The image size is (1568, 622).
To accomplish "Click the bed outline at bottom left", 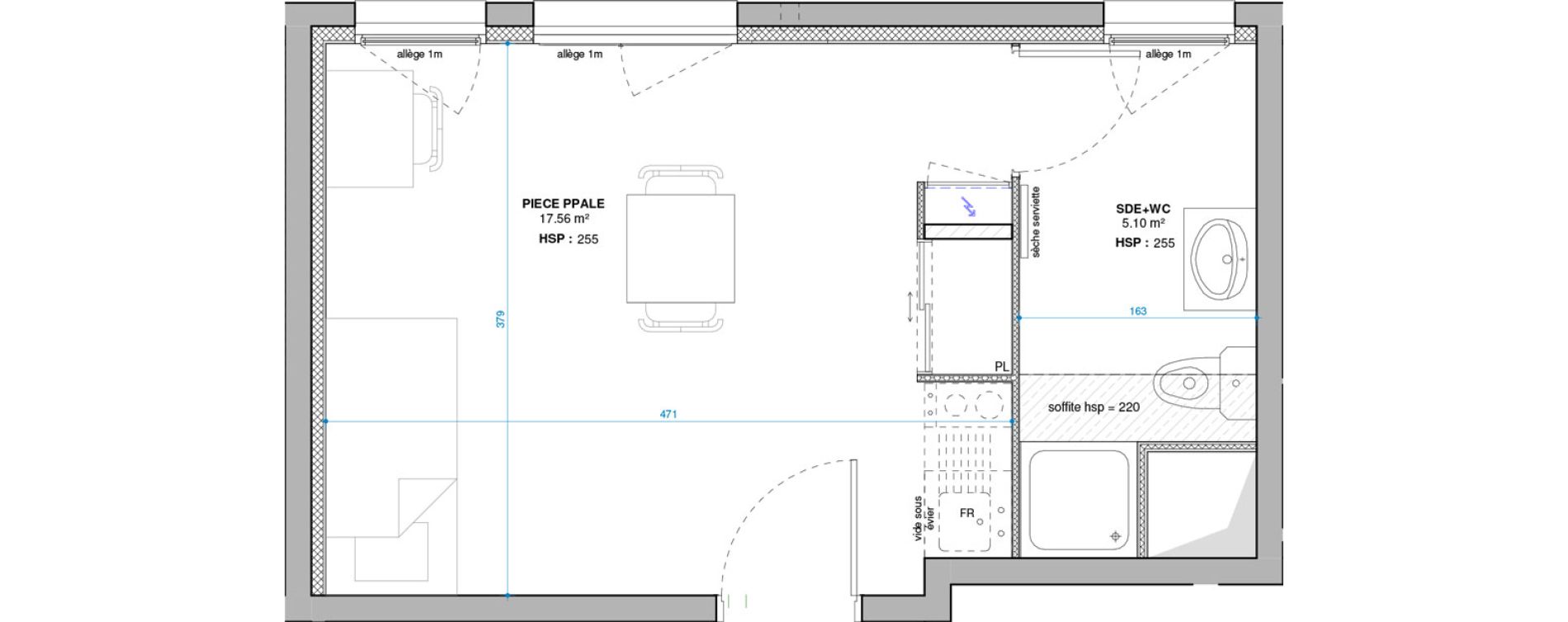I will pyautogui.click(x=392, y=455).
